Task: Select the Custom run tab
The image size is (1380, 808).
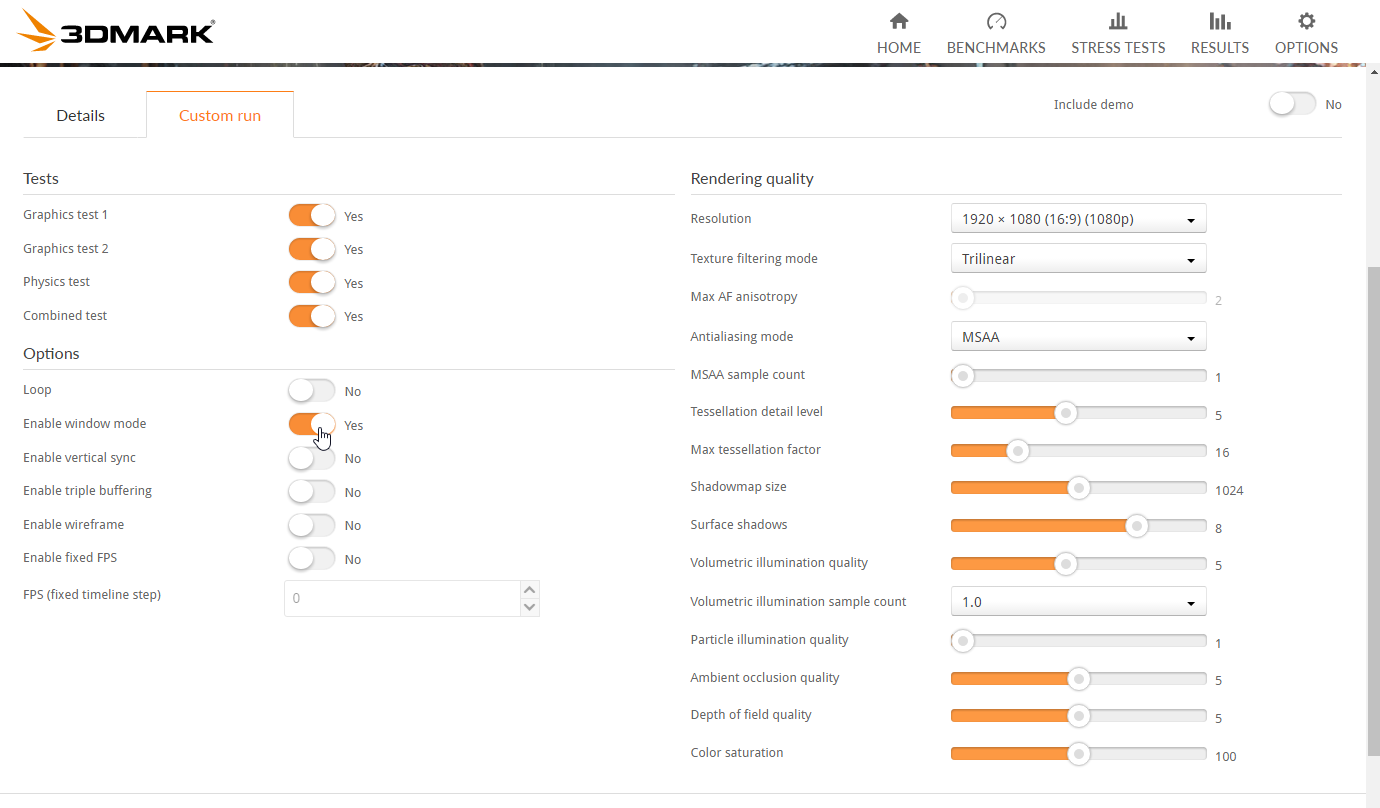Action: pyautogui.click(x=220, y=115)
